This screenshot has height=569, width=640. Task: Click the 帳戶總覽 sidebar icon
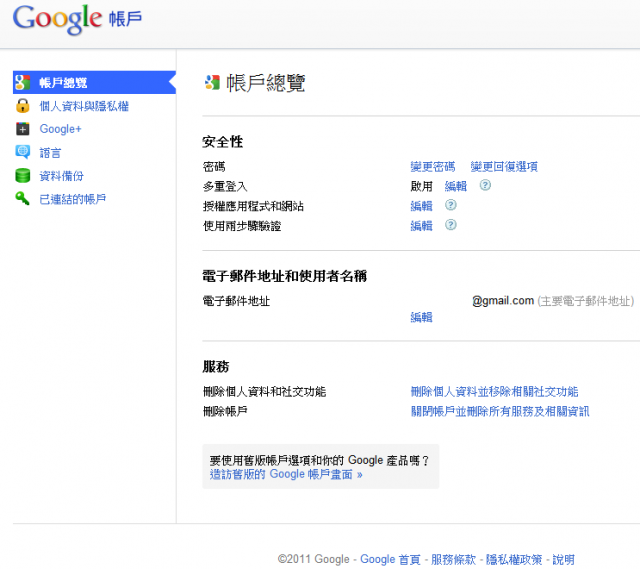pyautogui.click(x=22, y=82)
